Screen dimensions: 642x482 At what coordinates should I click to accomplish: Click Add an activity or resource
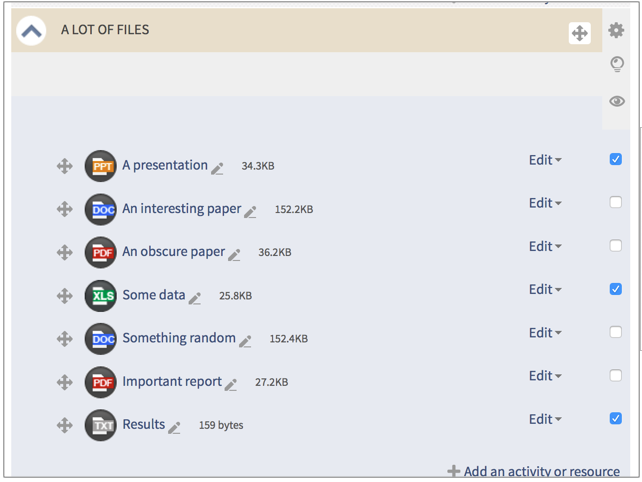coord(533,471)
